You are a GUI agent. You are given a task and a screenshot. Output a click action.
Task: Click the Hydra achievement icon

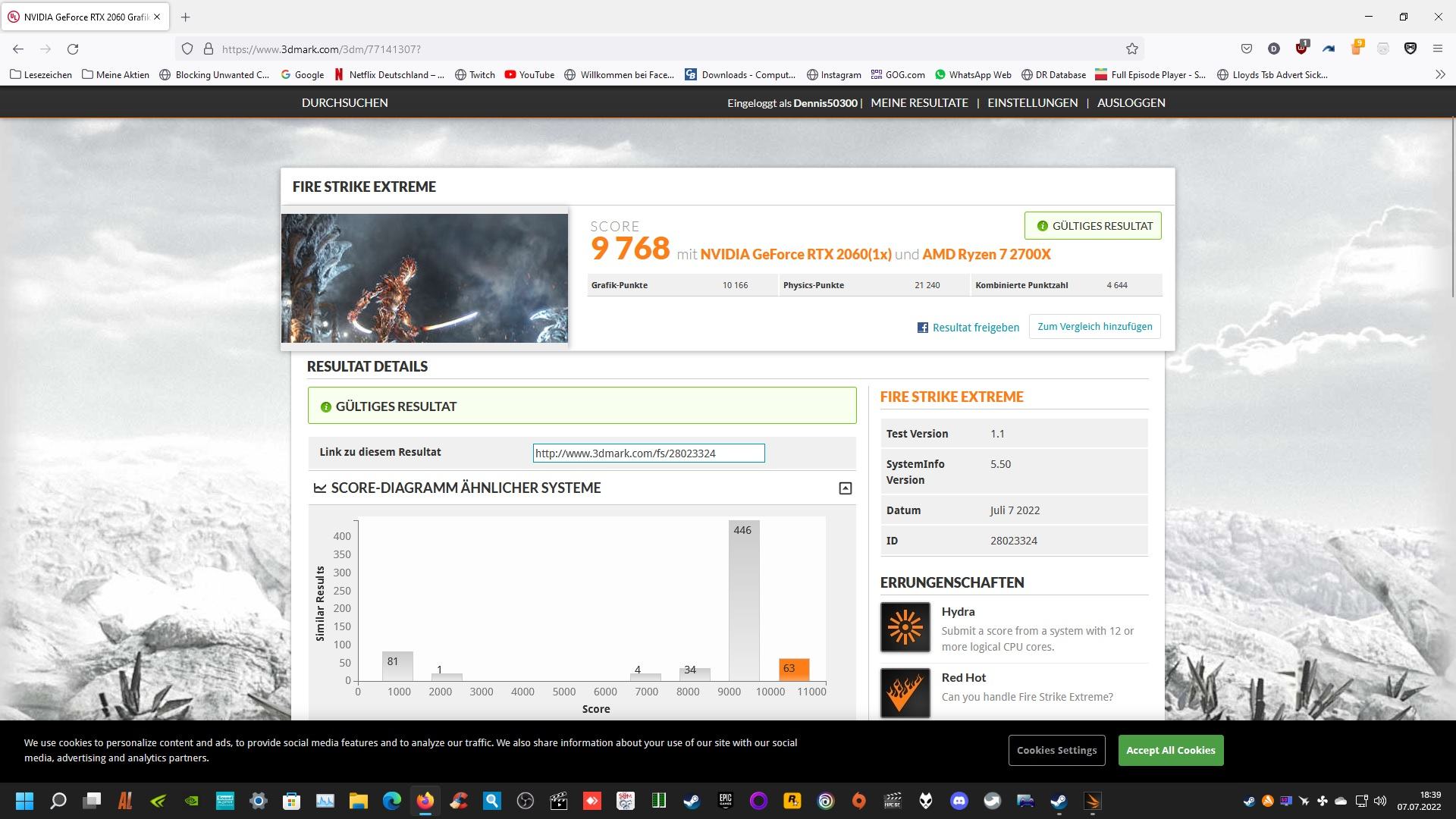point(905,627)
